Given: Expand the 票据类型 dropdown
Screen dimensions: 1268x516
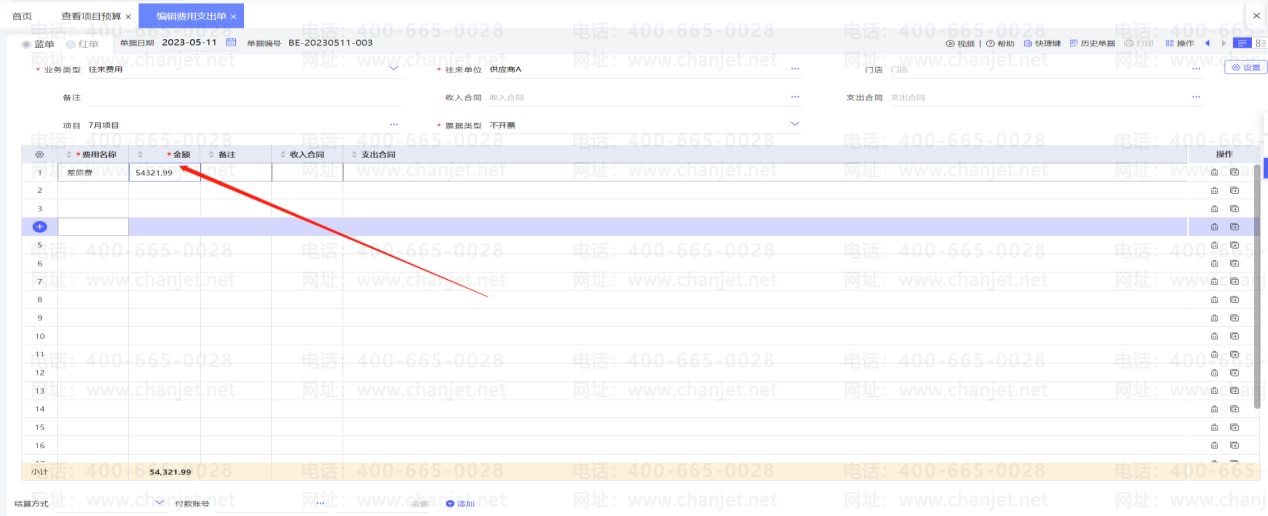Looking at the screenshot, I should coord(795,125).
